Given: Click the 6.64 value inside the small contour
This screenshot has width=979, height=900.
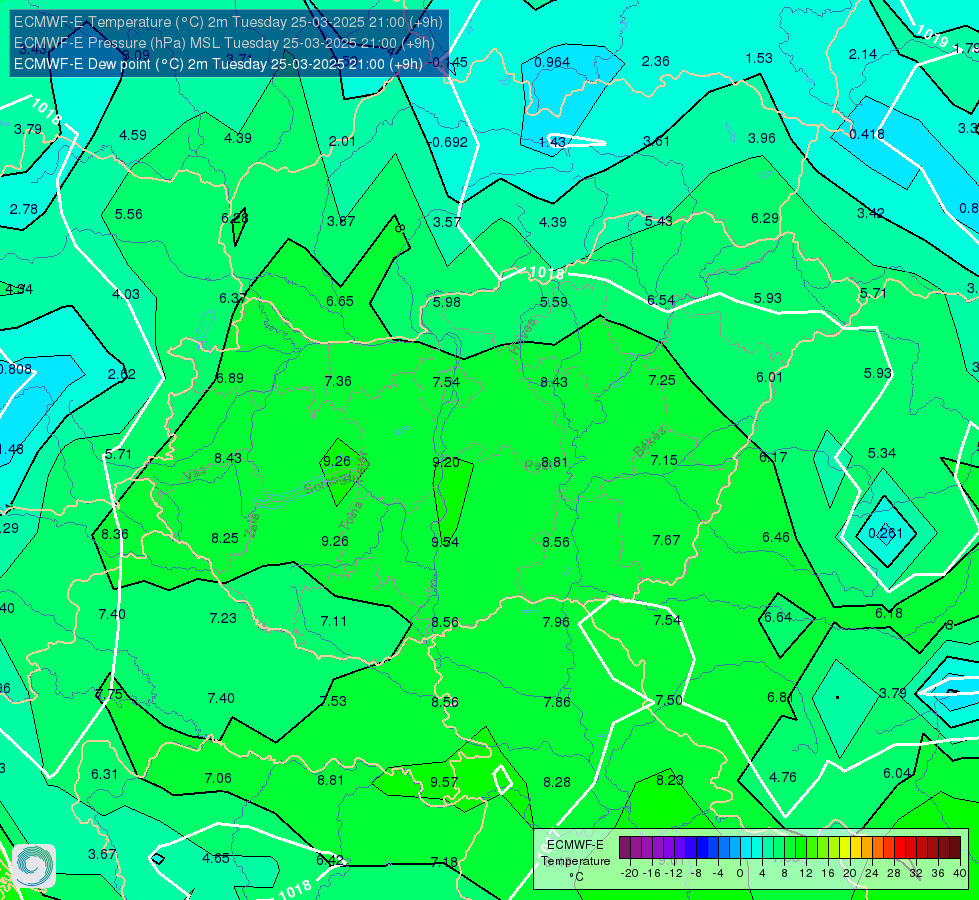Looking at the screenshot, I should point(778,617).
